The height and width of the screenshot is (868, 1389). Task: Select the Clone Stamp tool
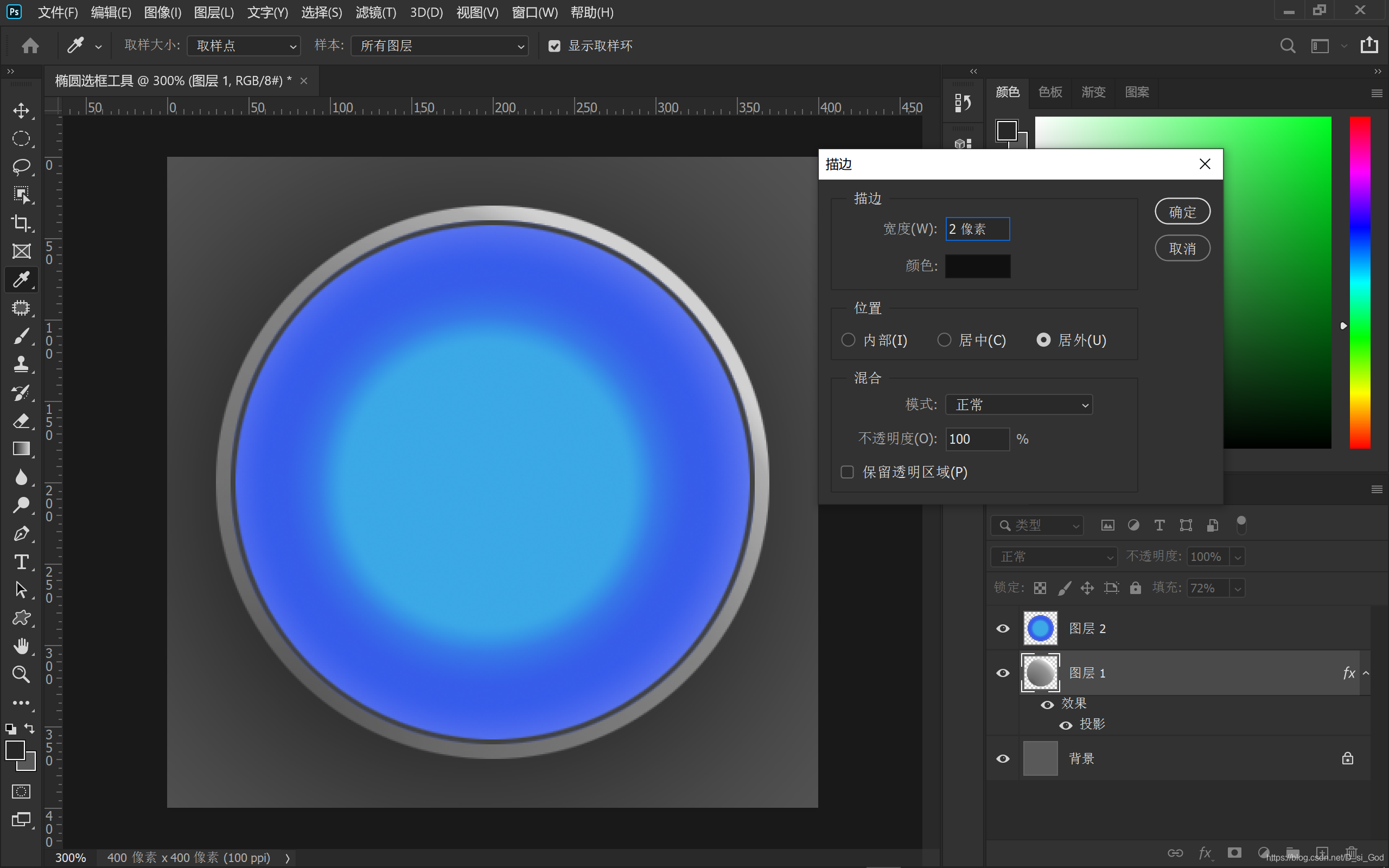21,365
